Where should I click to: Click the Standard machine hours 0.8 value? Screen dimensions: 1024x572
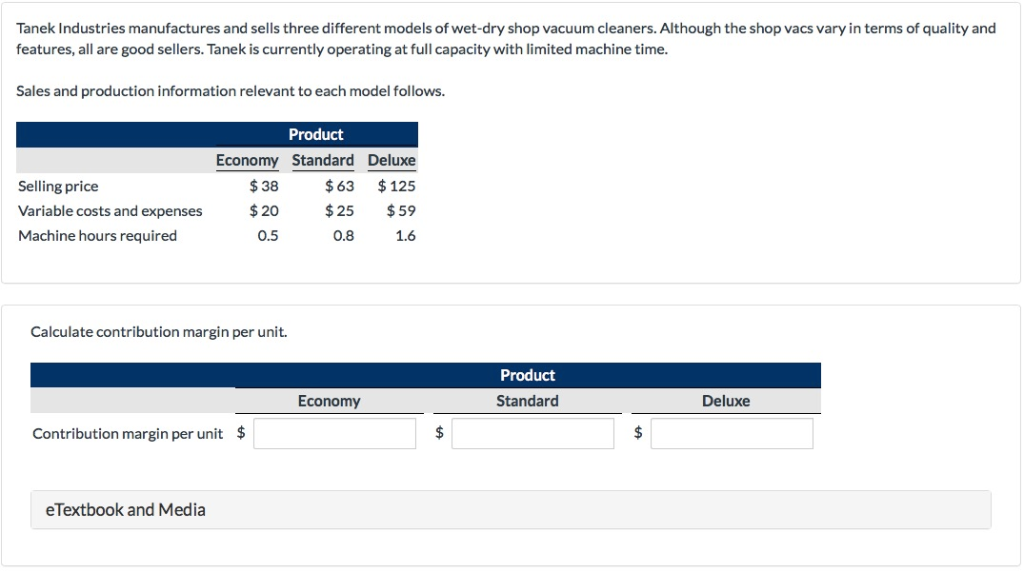344,236
